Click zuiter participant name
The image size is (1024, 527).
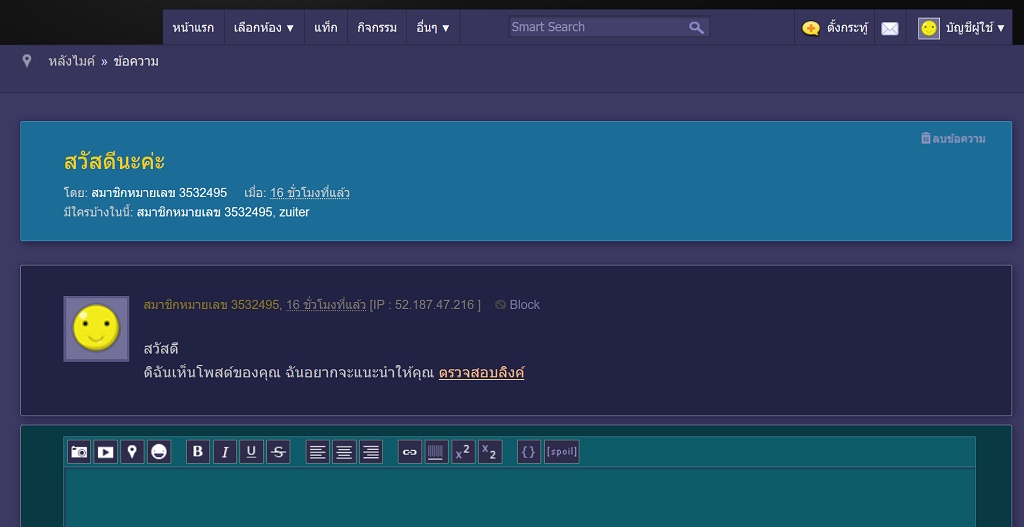point(295,212)
